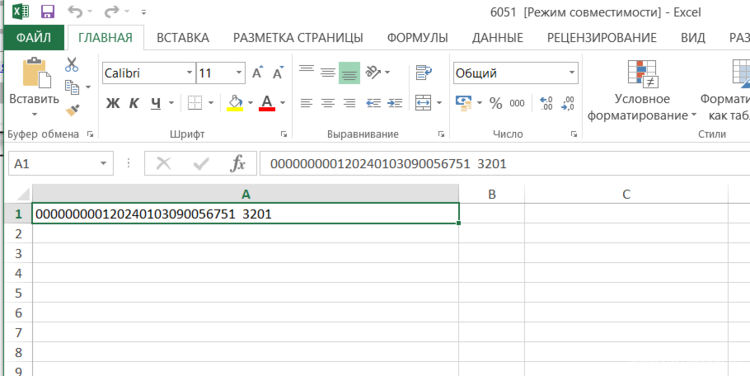750x376 pixels.
Task: Toggle underline Ч formatting
Action: click(x=156, y=103)
